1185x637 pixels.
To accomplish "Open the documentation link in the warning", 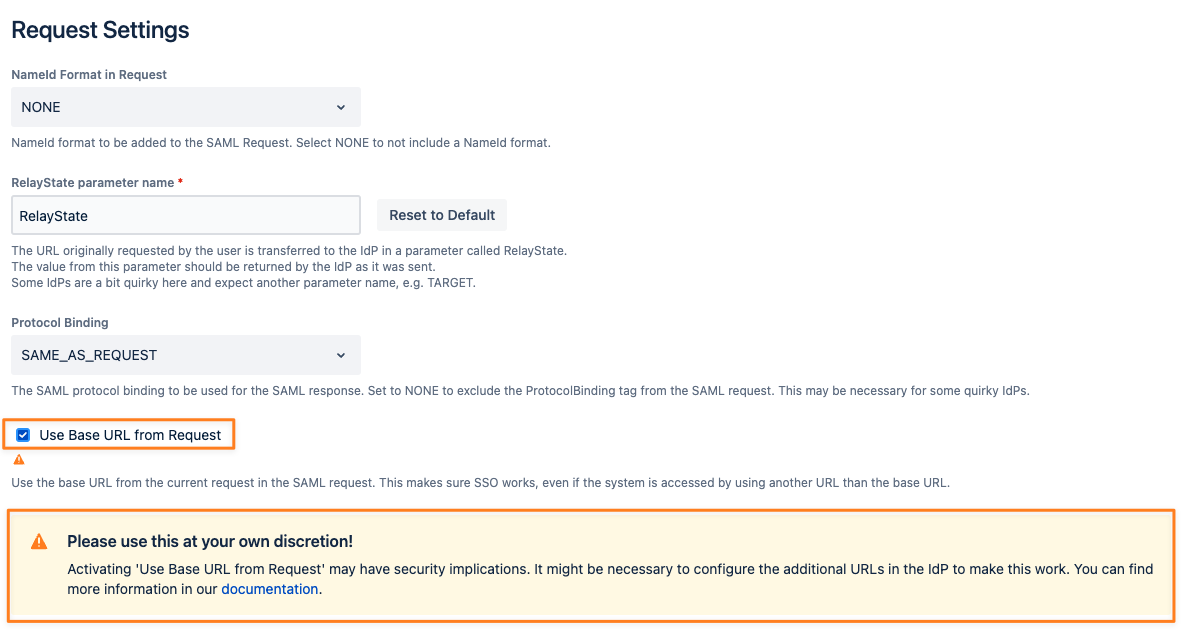I will point(269,589).
